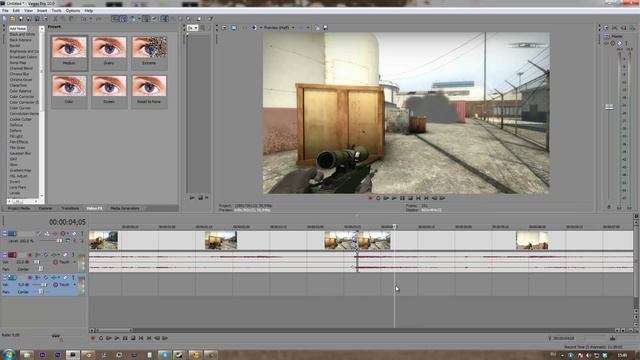640x360 pixels.
Task: Toggle Loop Playback in timeline transport
Action: coord(101,338)
